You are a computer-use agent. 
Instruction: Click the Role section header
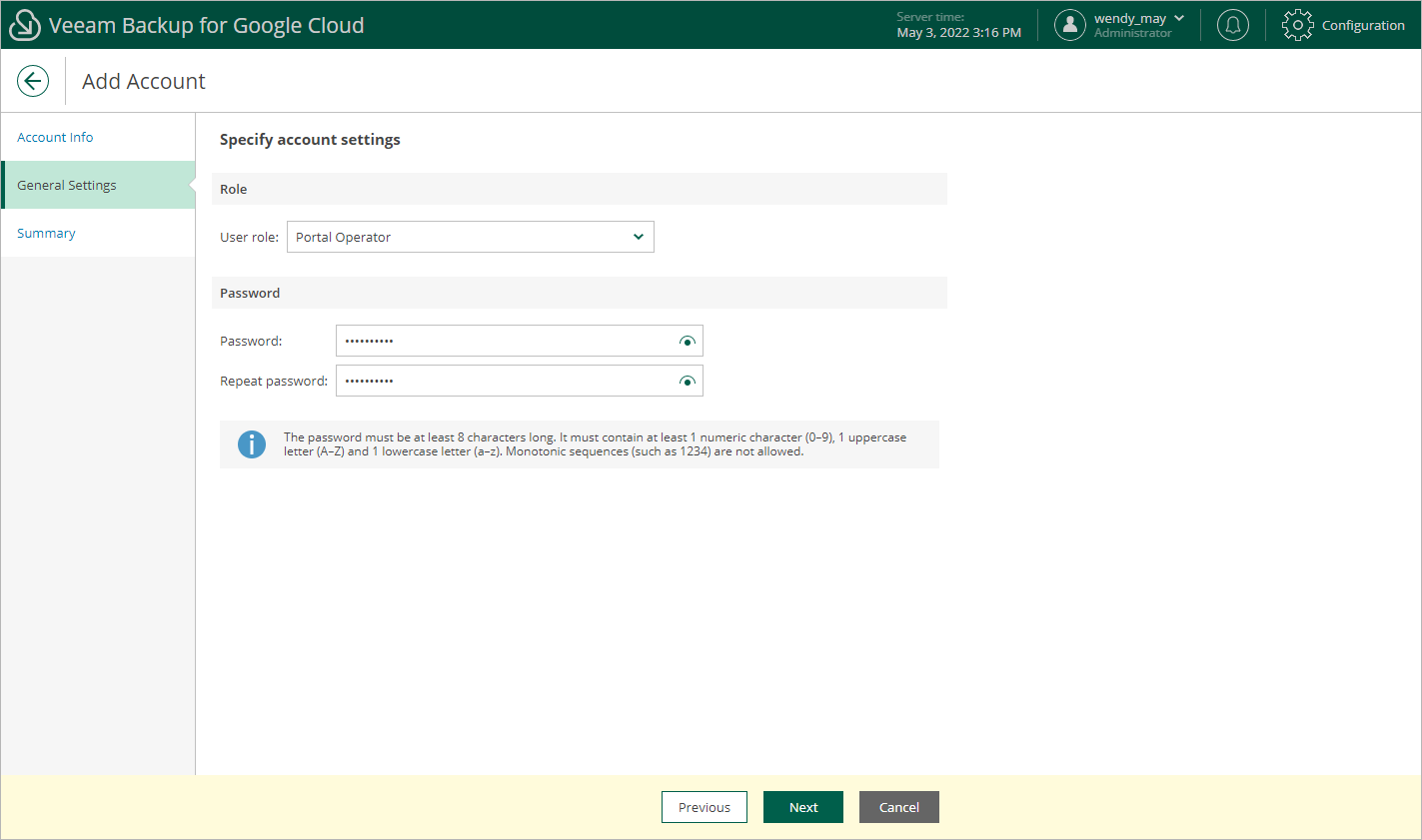[x=580, y=189]
